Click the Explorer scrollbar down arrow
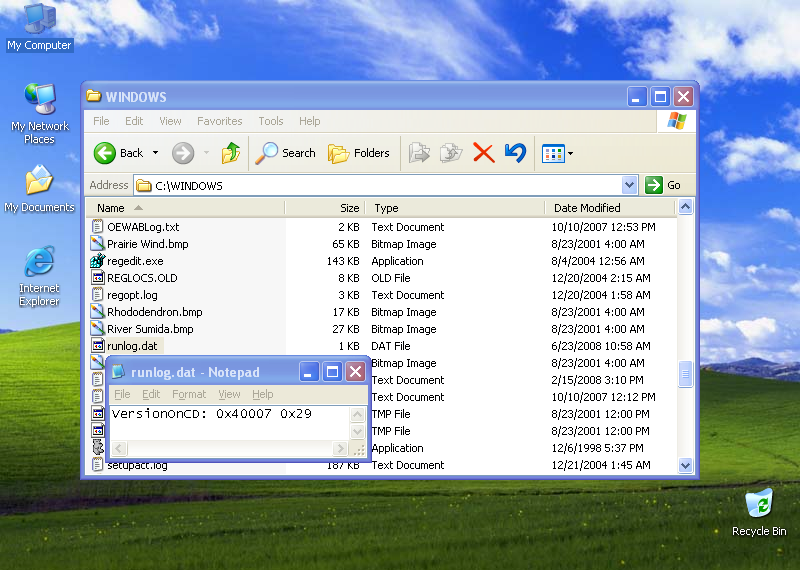Image resolution: width=800 pixels, height=570 pixels. [x=685, y=465]
